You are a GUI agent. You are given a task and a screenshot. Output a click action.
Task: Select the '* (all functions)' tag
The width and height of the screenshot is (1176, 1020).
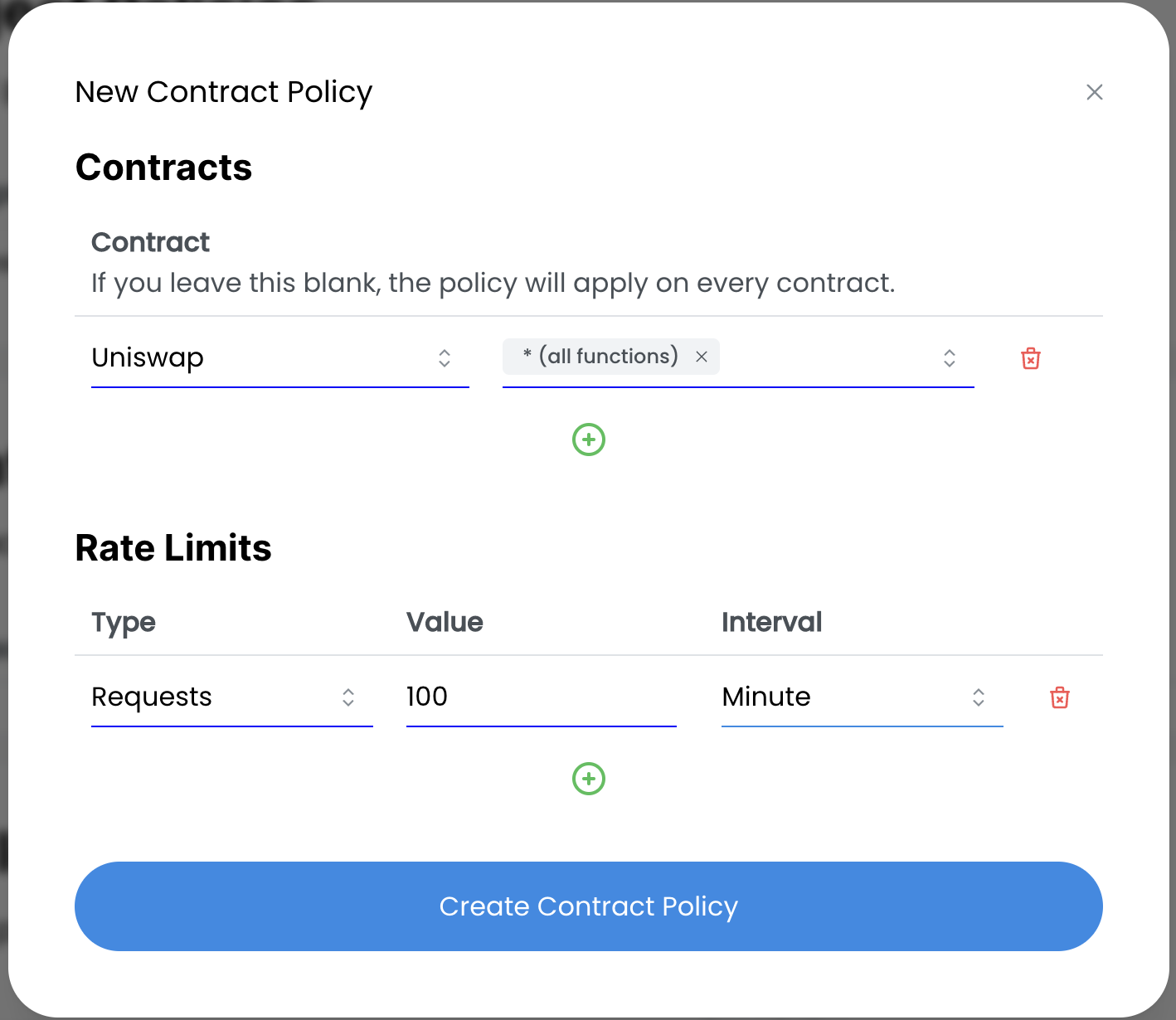(600, 357)
